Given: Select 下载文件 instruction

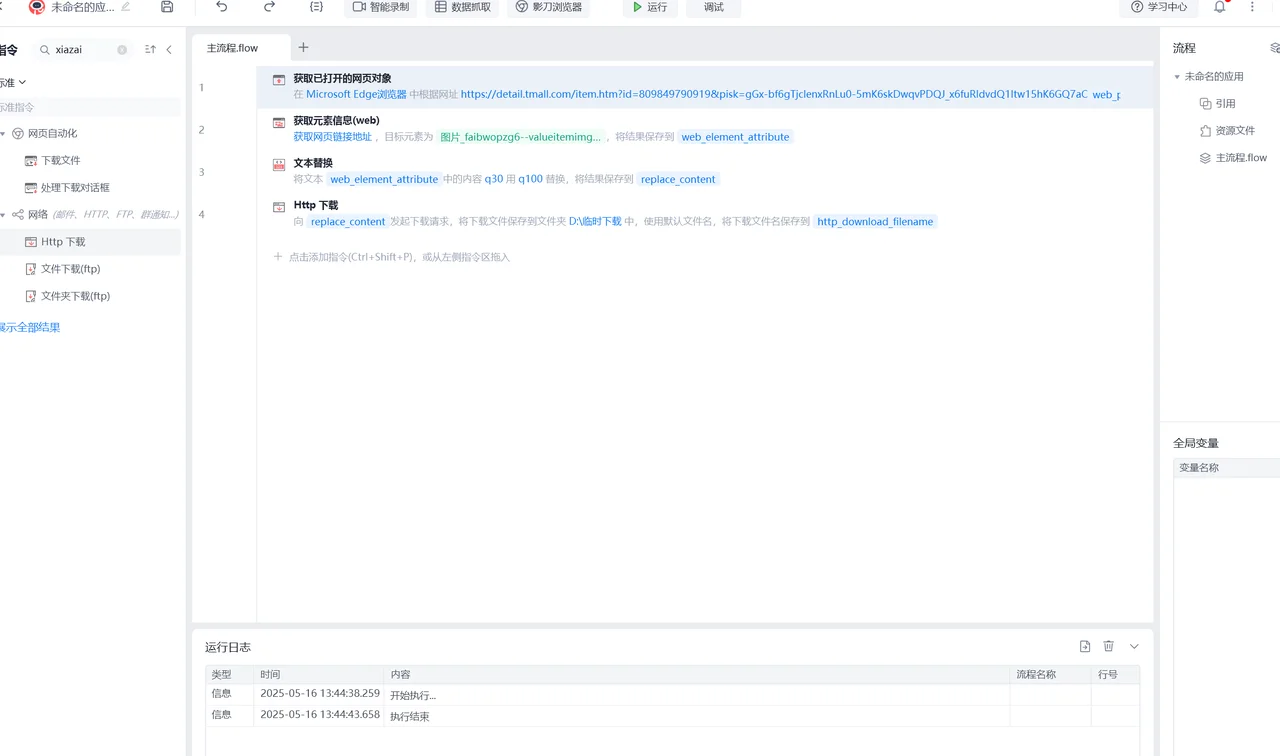Looking at the screenshot, I should [x=60, y=160].
